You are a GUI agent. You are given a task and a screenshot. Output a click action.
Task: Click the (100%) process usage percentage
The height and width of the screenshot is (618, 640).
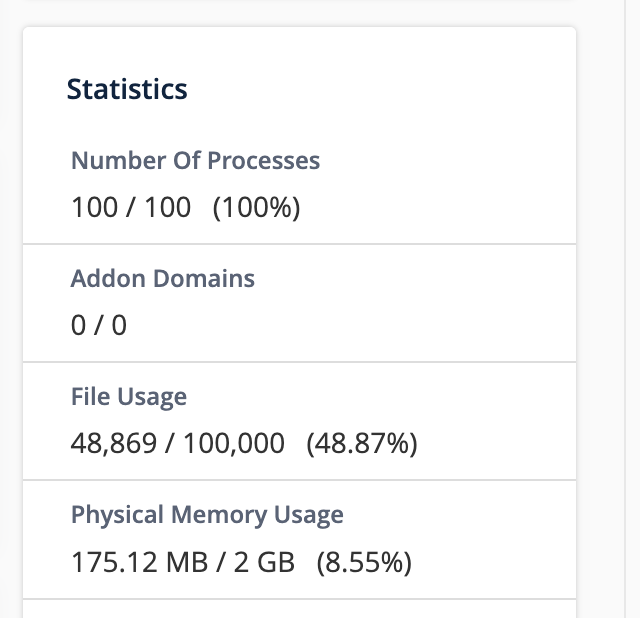point(256,208)
